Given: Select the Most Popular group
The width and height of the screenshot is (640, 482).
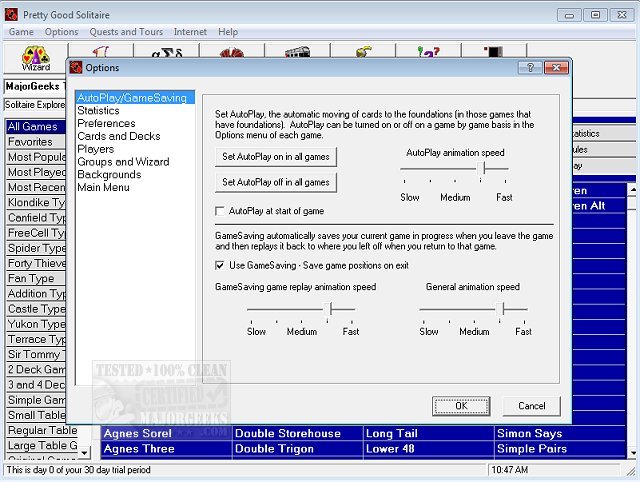Looking at the screenshot, I should click(x=36, y=157).
